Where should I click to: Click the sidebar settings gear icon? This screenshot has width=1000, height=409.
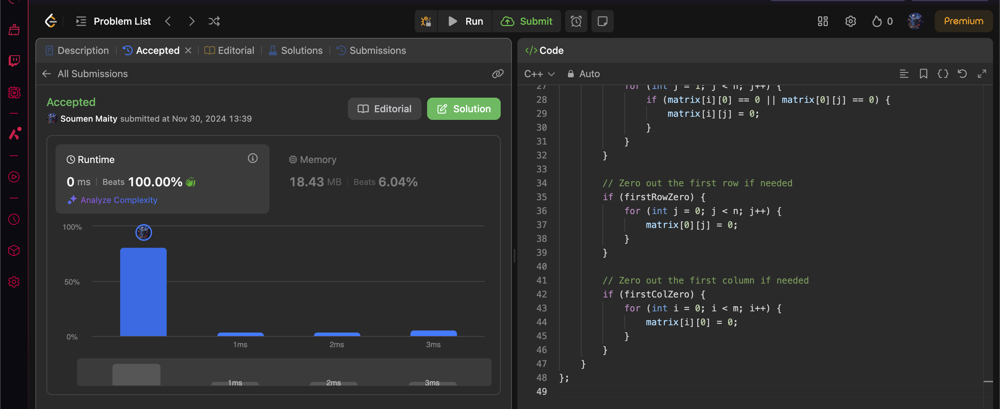(x=14, y=281)
